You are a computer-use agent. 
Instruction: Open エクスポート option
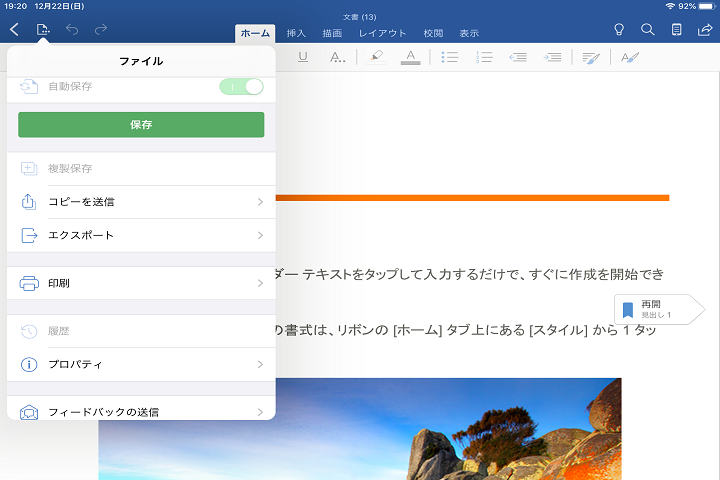141,235
